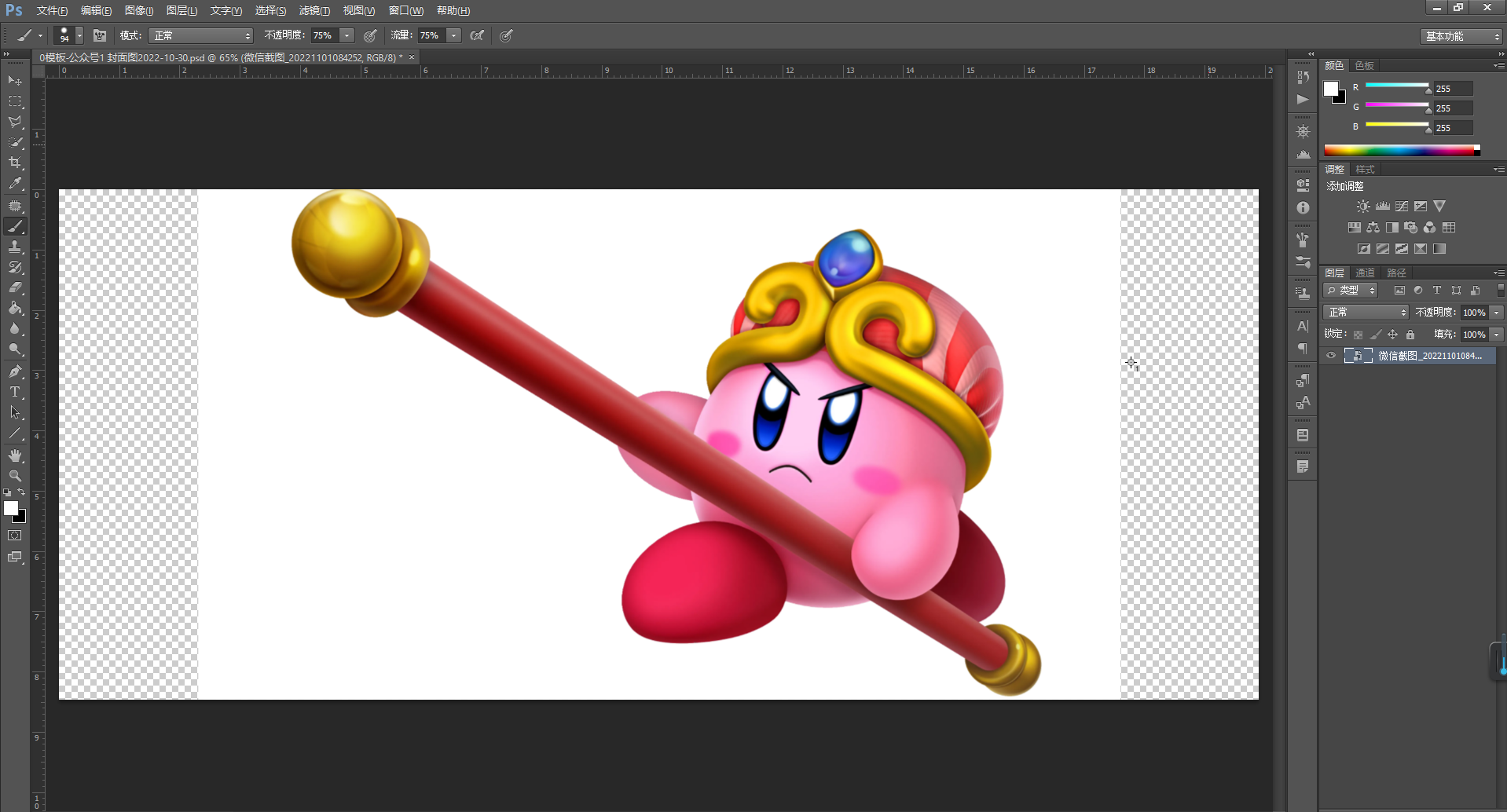
Task: Select the Clone Stamp tool
Action: coord(15,247)
